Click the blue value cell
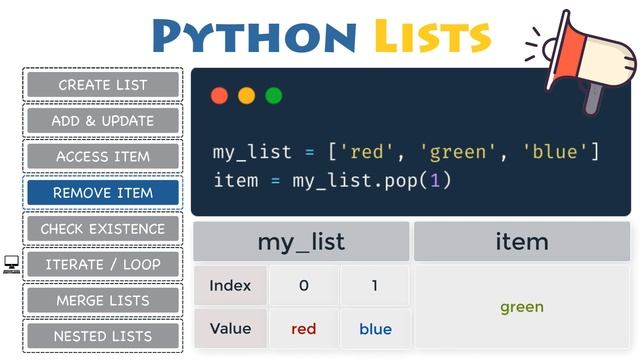 (375, 329)
